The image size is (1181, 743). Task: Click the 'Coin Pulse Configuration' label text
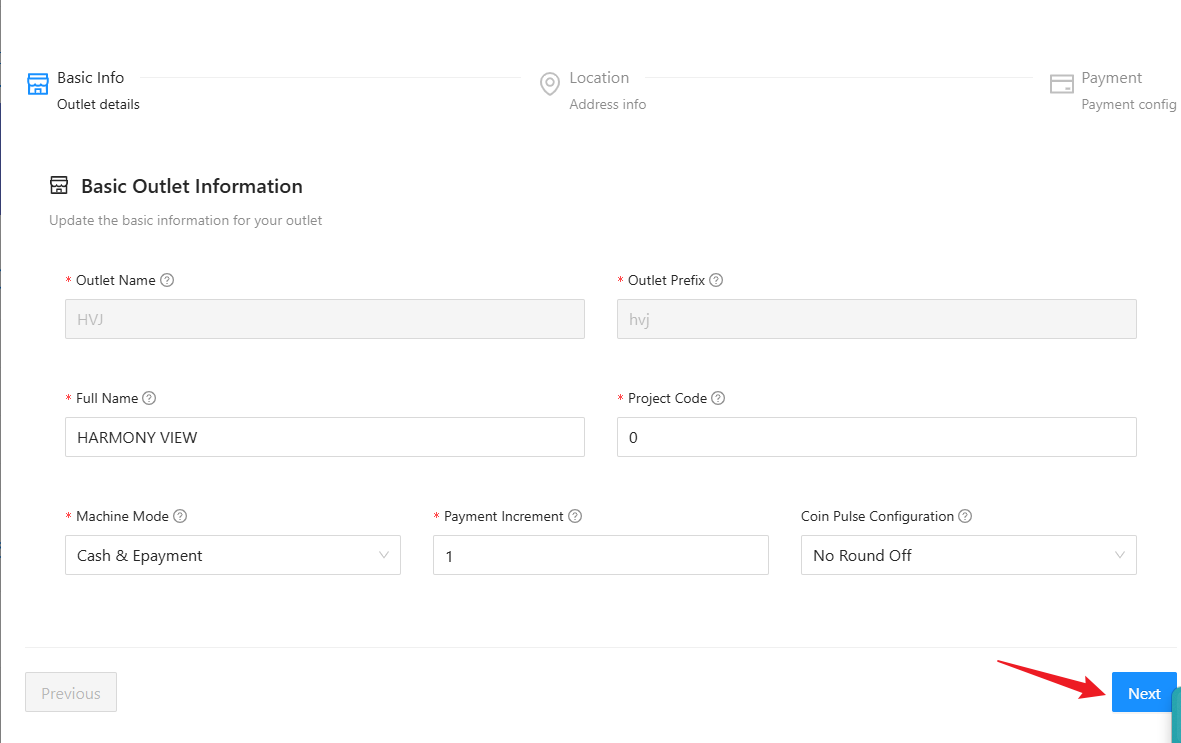click(x=877, y=516)
